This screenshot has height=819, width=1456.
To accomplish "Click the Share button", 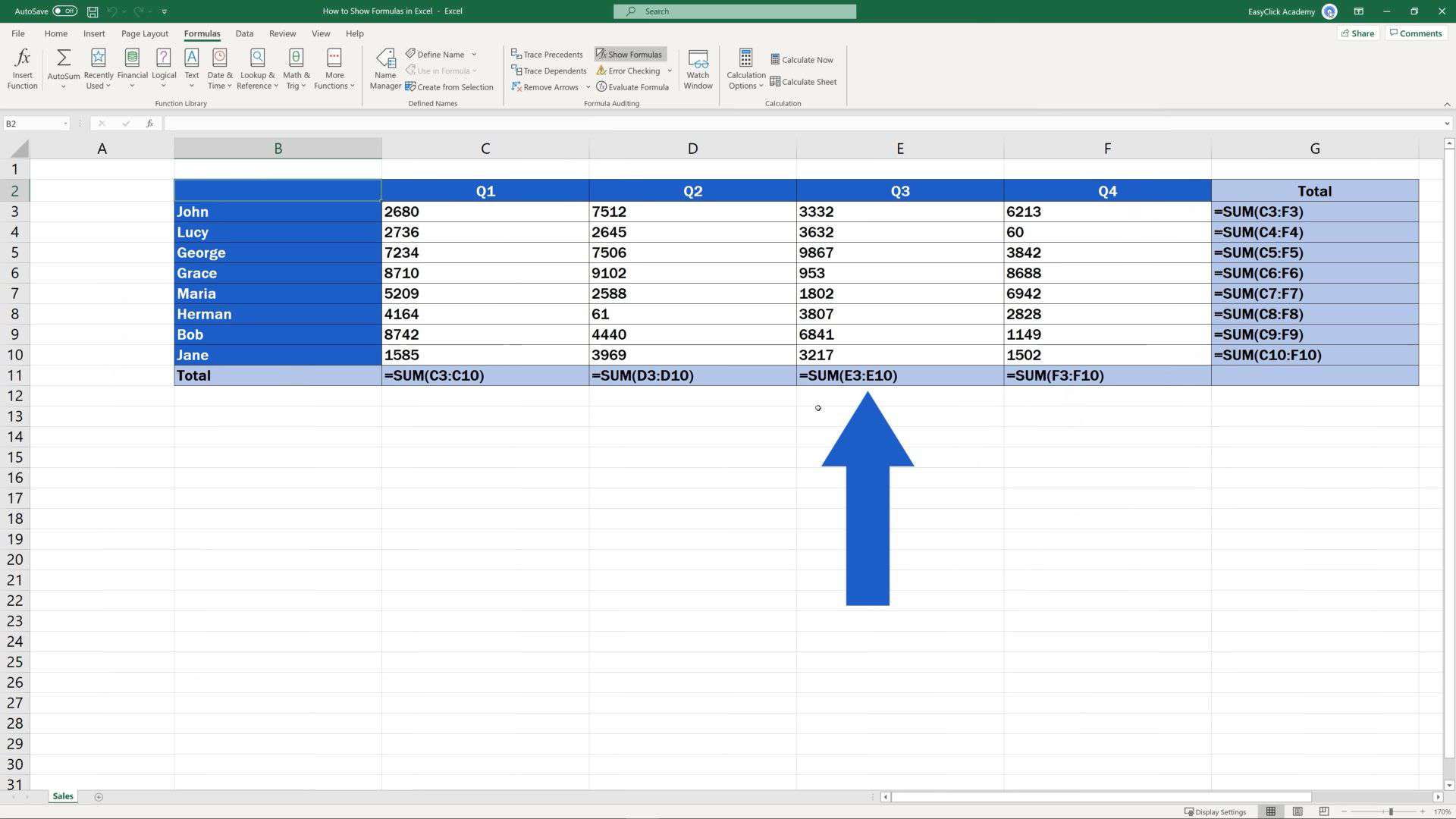I will (x=1357, y=33).
